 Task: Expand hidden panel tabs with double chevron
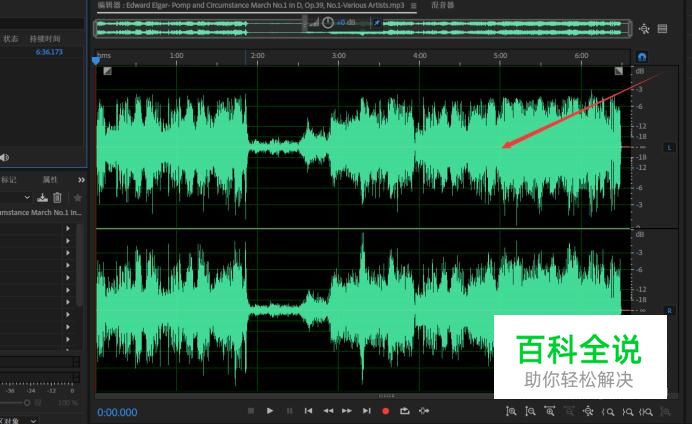point(81,180)
